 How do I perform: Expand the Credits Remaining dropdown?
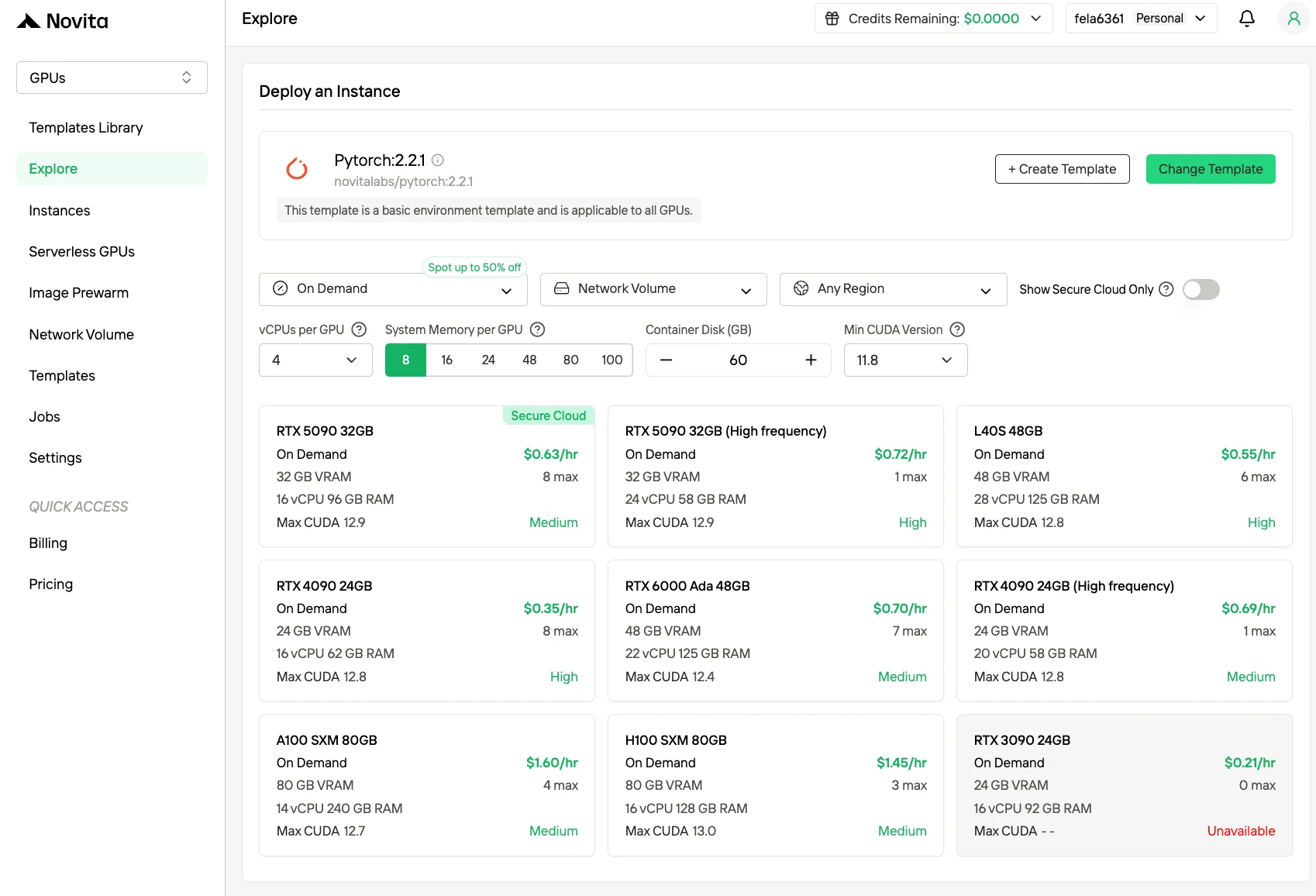click(x=1036, y=19)
